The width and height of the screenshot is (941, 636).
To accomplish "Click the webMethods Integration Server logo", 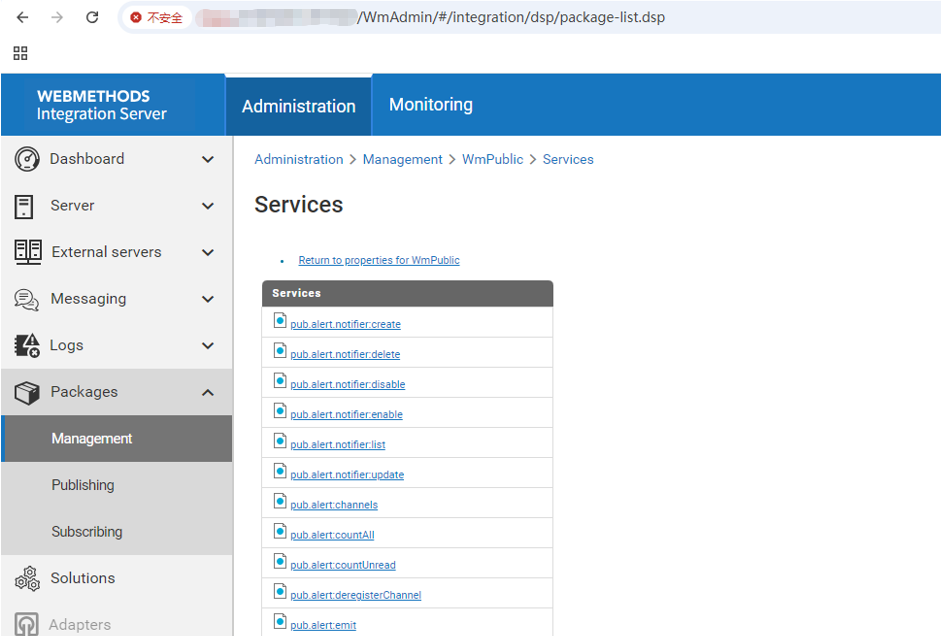I will click(x=101, y=105).
